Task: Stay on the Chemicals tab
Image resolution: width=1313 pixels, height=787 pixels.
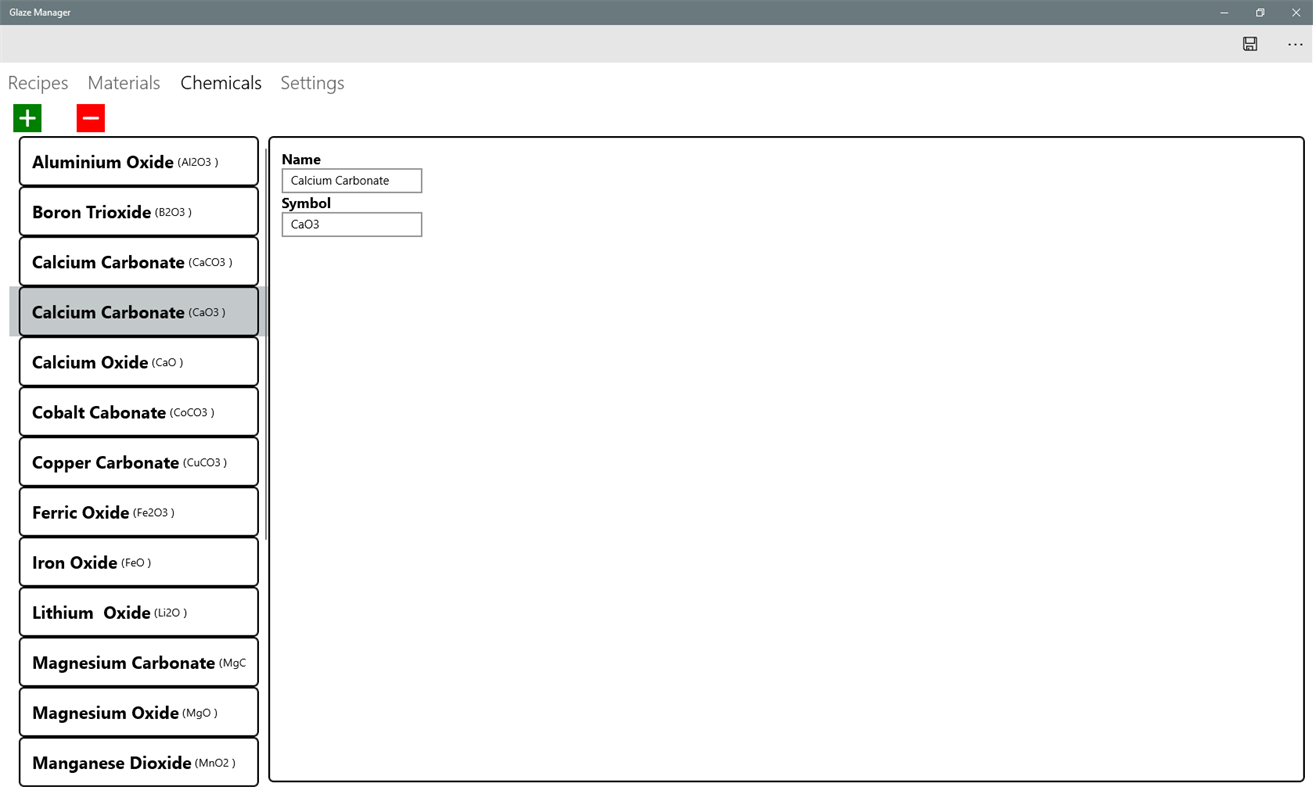Action: [x=220, y=83]
